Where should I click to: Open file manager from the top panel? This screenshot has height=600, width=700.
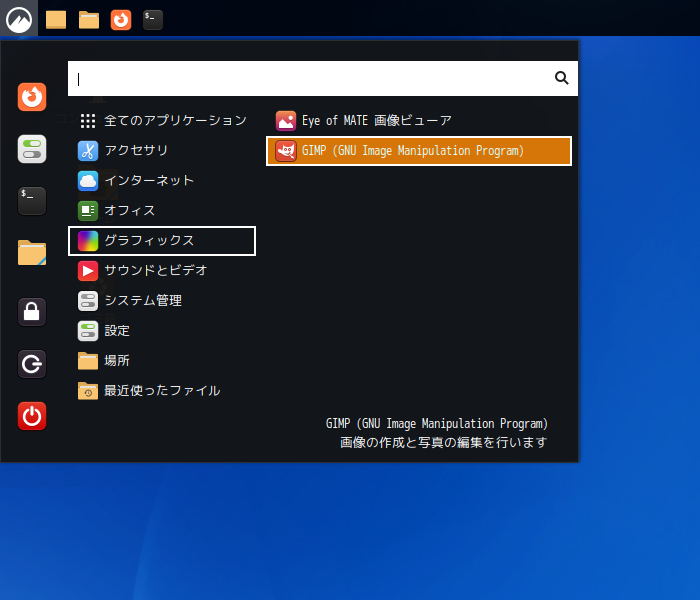89,20
